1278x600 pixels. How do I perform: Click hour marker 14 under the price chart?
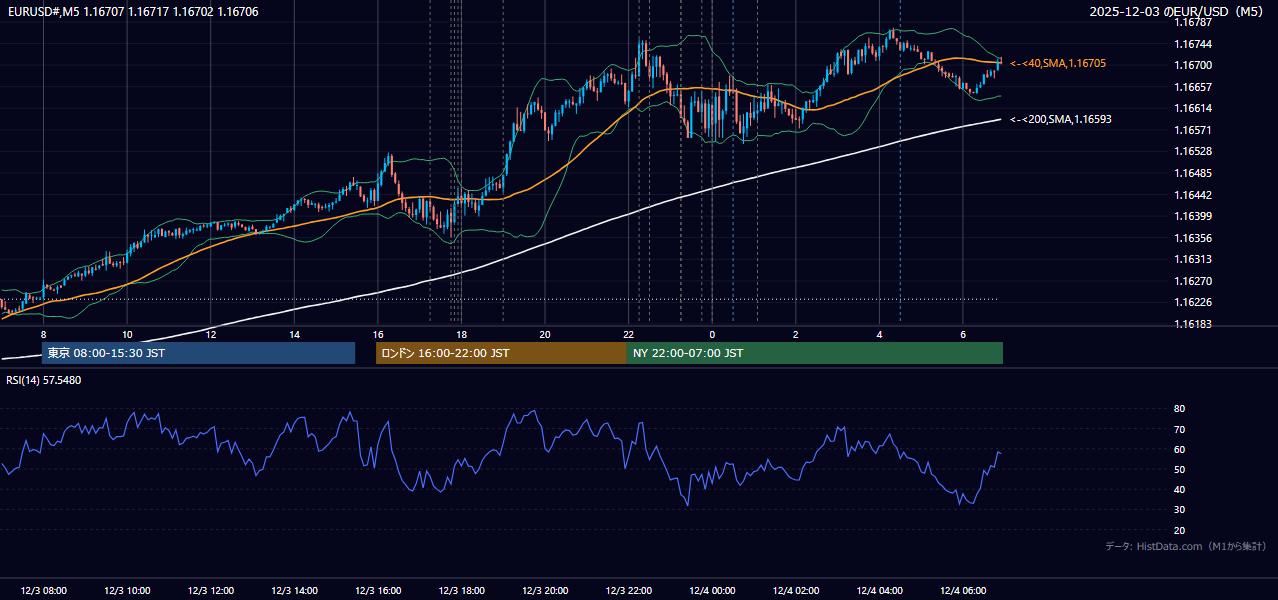click(x=294, y=334)
